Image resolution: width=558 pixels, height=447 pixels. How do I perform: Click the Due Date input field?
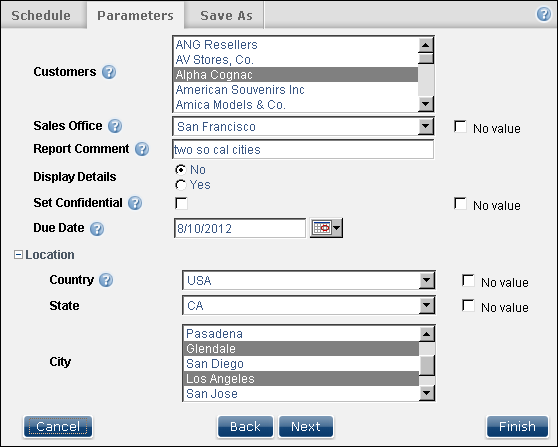(240, 228)
